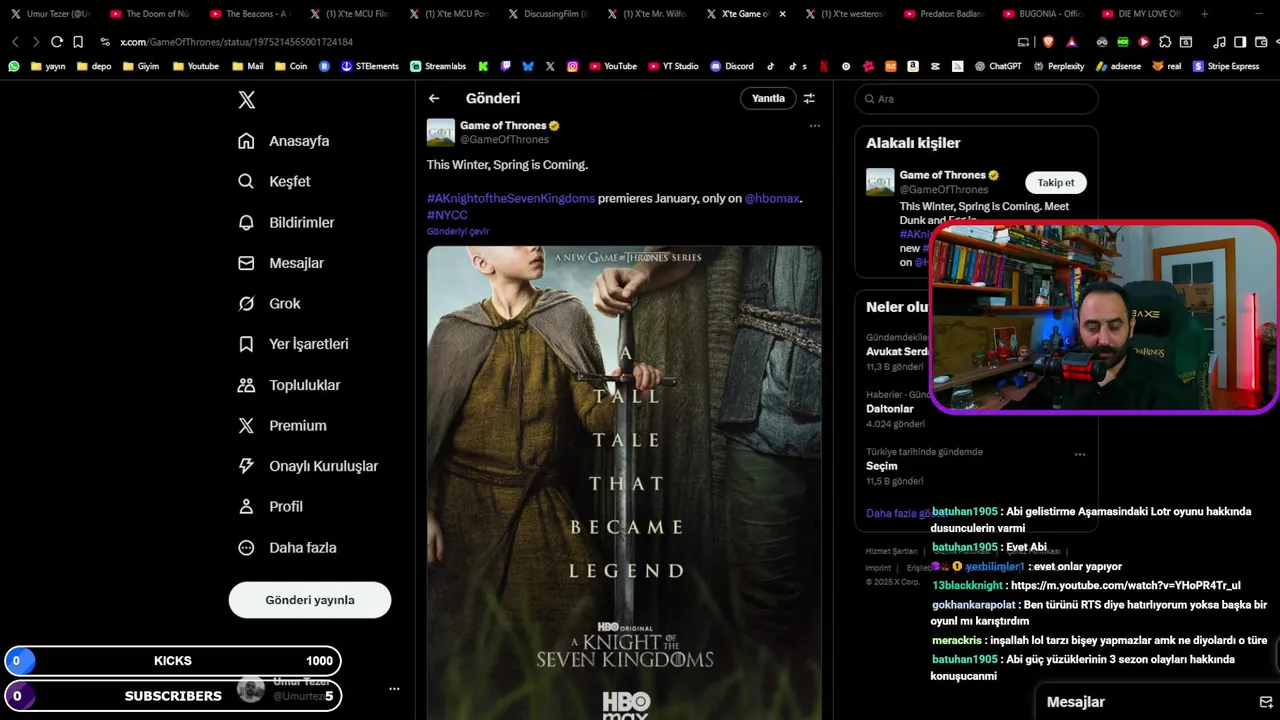Open Keşfet explore page
This screenshot has width=1280, height=720.
pyautogui.click(x=274, y=181)
